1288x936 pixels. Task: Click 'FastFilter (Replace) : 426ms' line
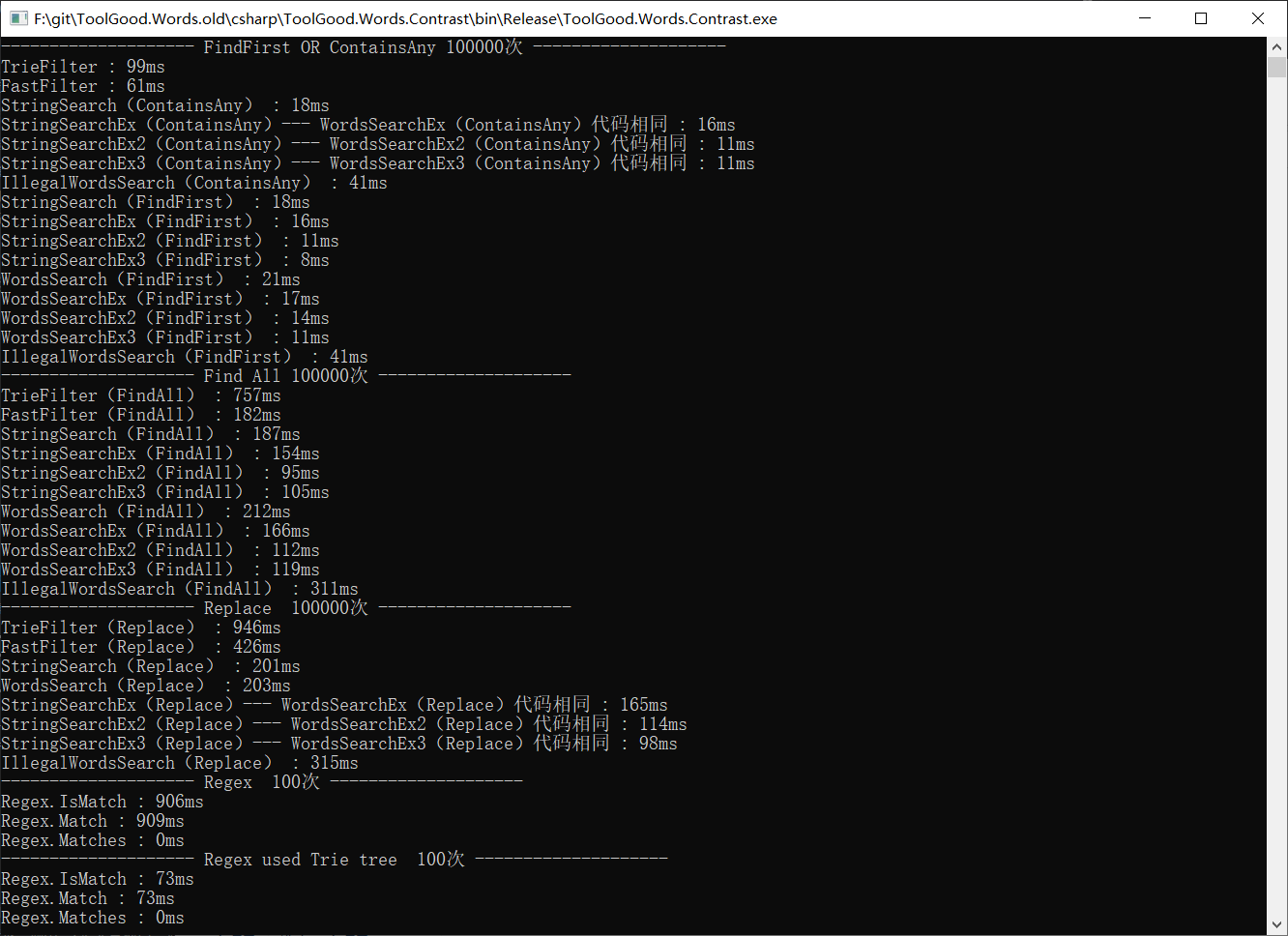(141, 647)
